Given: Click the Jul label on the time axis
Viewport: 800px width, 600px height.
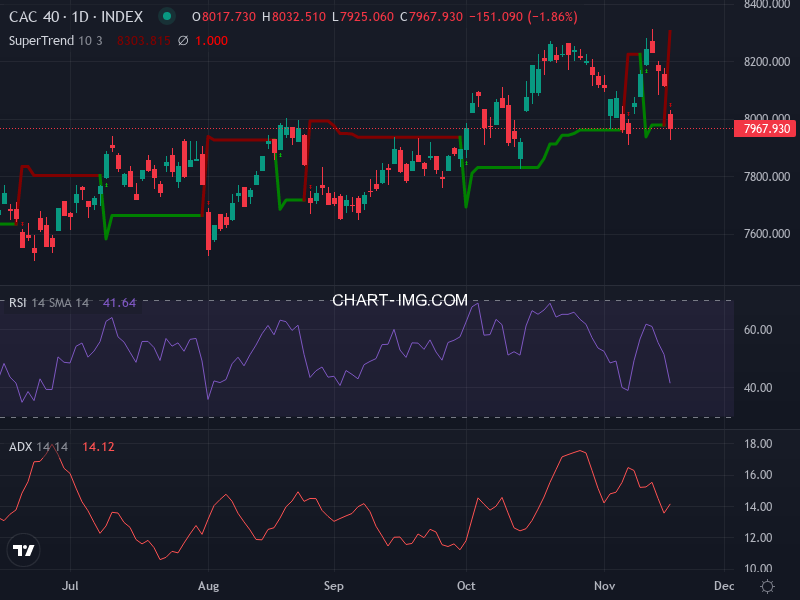Looking at the screenshot, I should click(71, 586).
